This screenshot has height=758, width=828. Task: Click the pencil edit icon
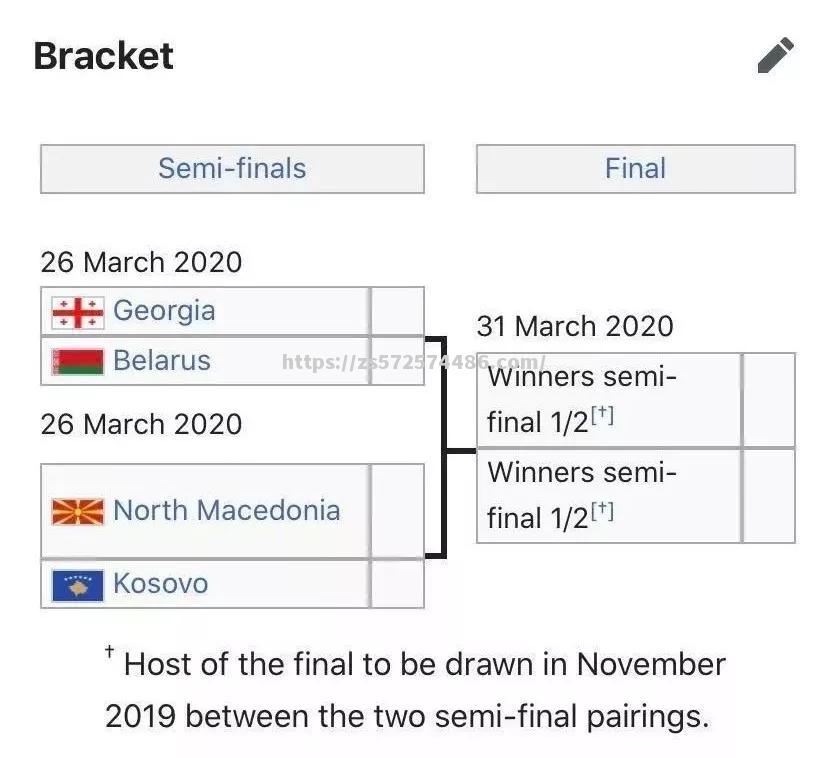tap(776, 55)
